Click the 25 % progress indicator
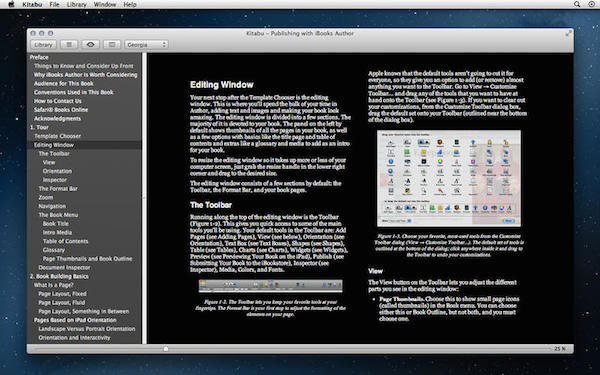This screenshot has width=600, height=375. tap(560, 349)
